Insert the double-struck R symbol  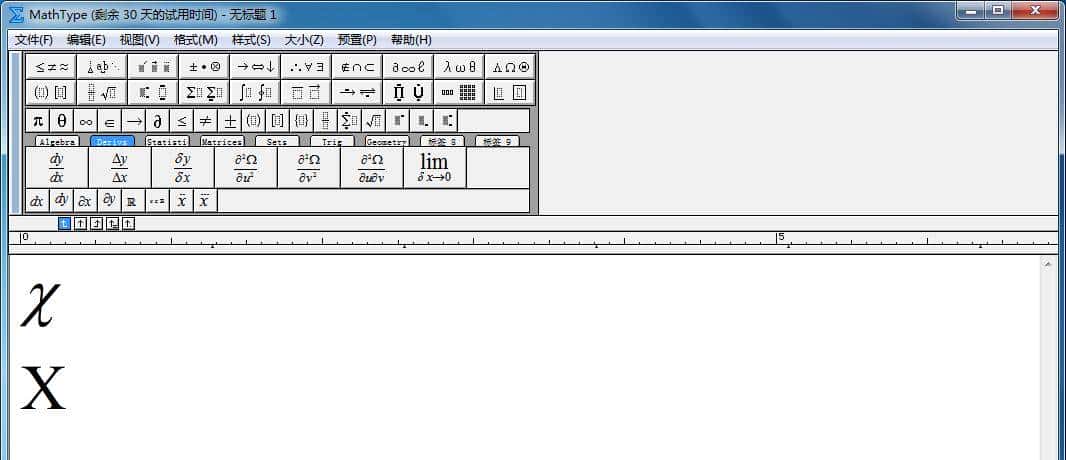(x=133, y=201)
